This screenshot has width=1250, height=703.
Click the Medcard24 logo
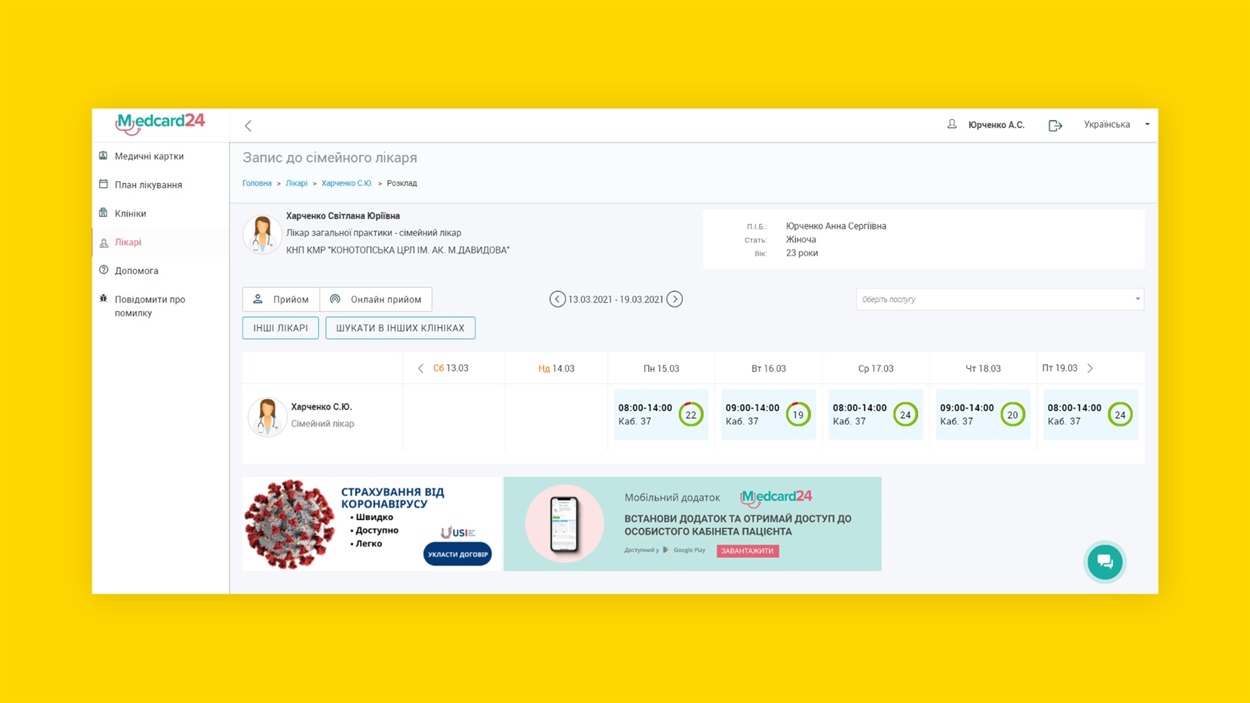click(160, 123)
